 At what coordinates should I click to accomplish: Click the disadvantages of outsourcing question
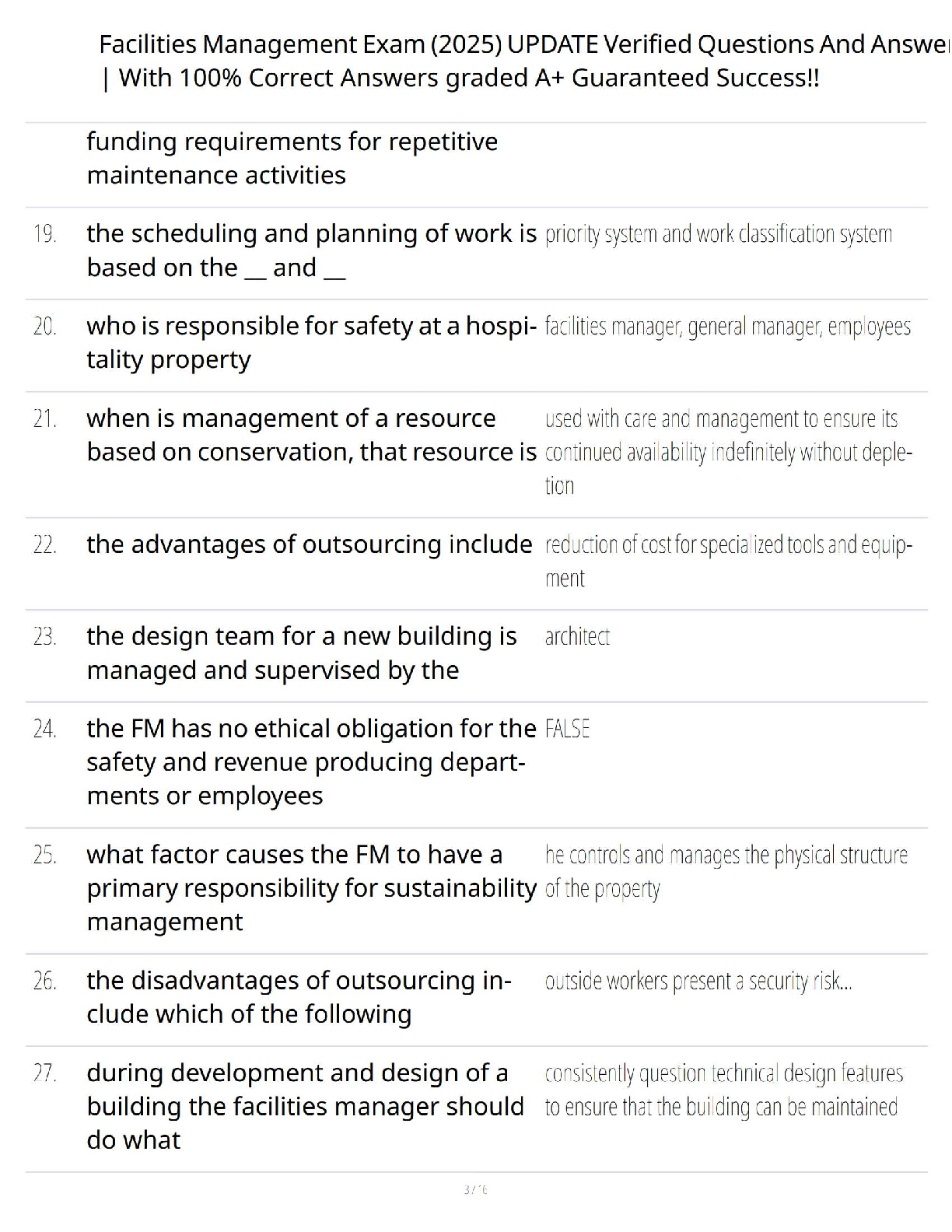(299, 997)
